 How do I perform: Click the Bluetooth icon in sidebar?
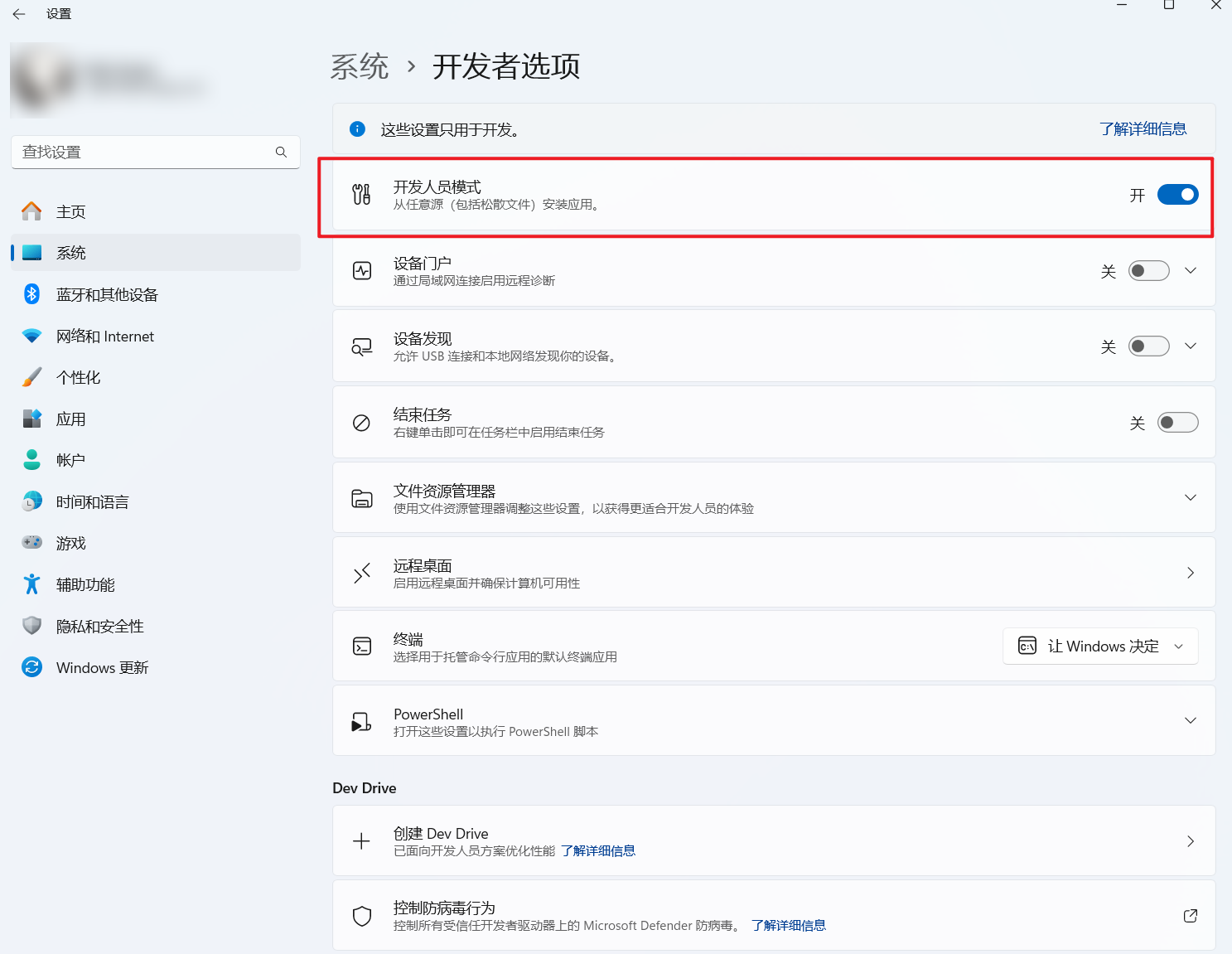click(x=31, y=294)
